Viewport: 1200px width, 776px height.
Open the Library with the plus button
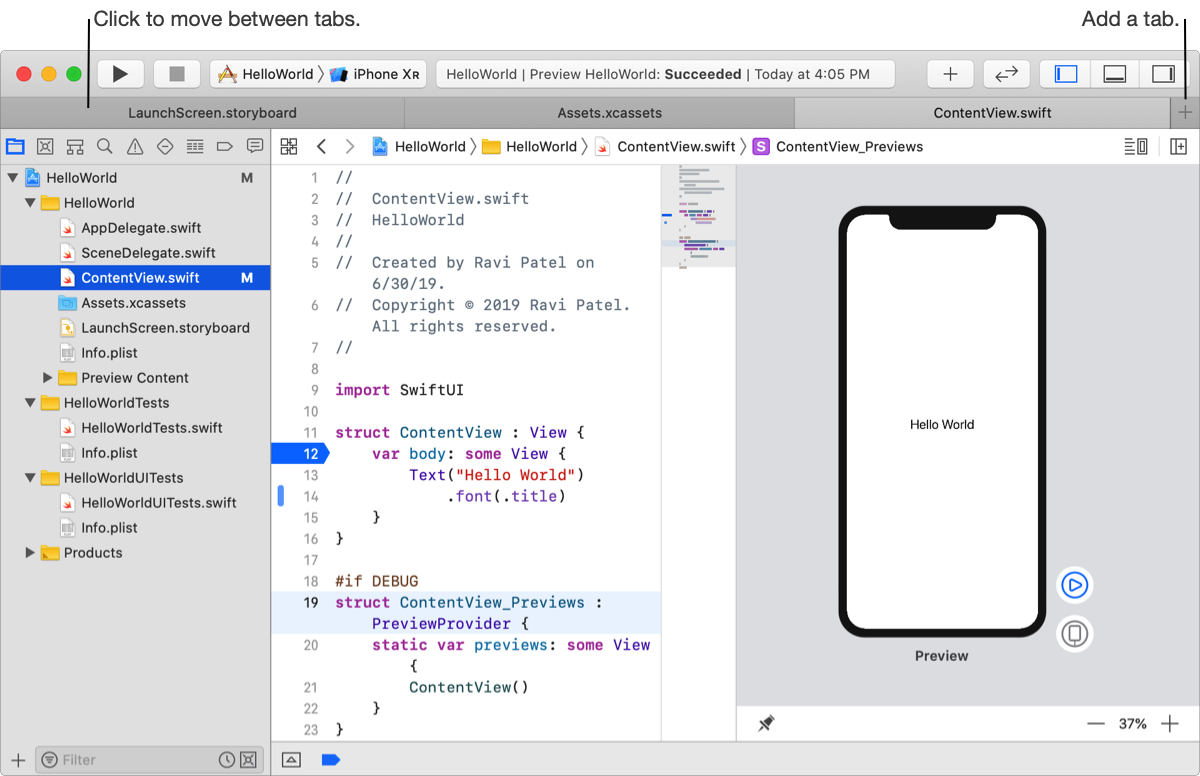[950, 74]
